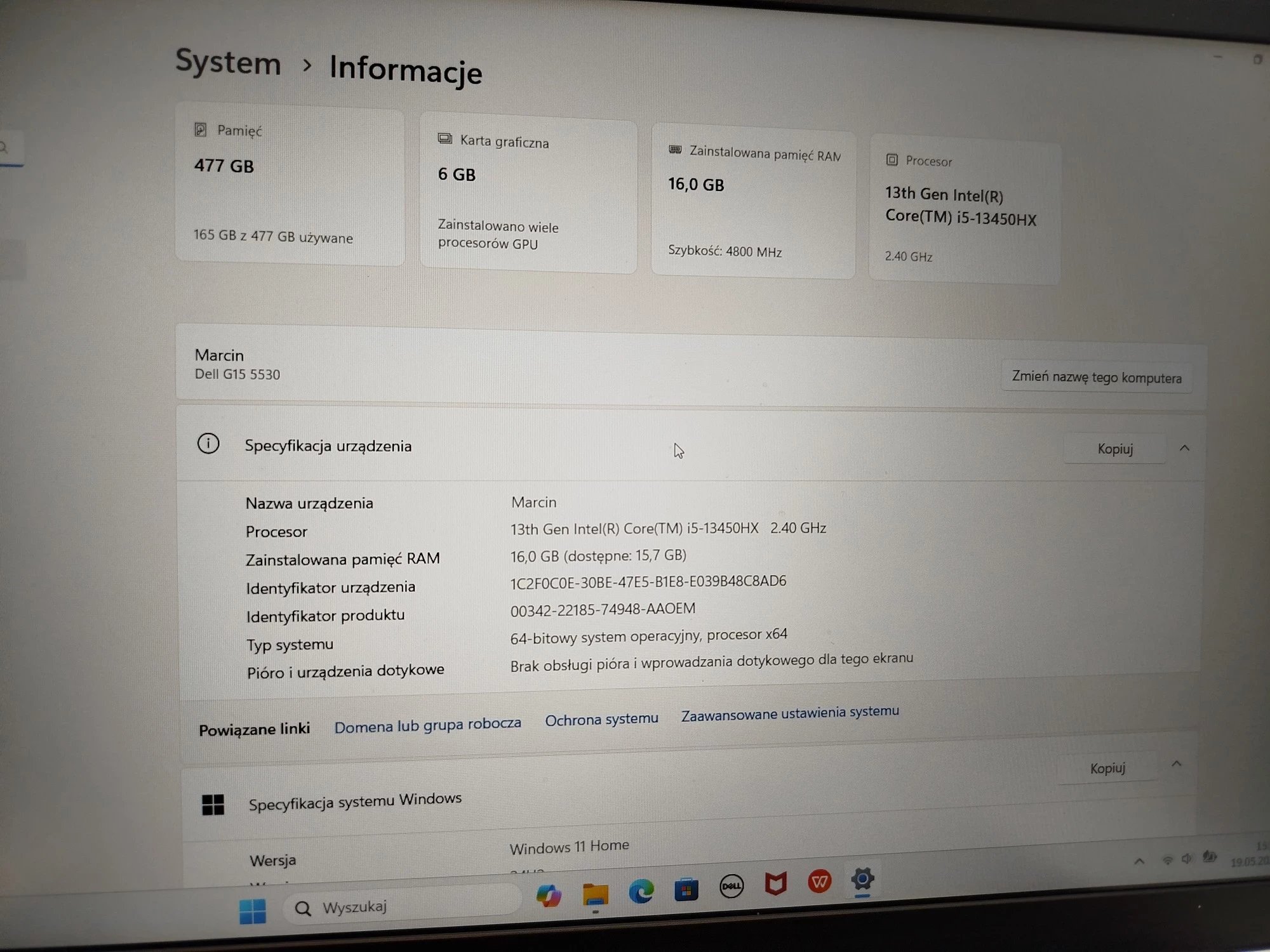This screenshot has height=952, width=1270.
Task: Collapse the Specyfikacja systemu Windows section
Action: tap(1176, 764)
